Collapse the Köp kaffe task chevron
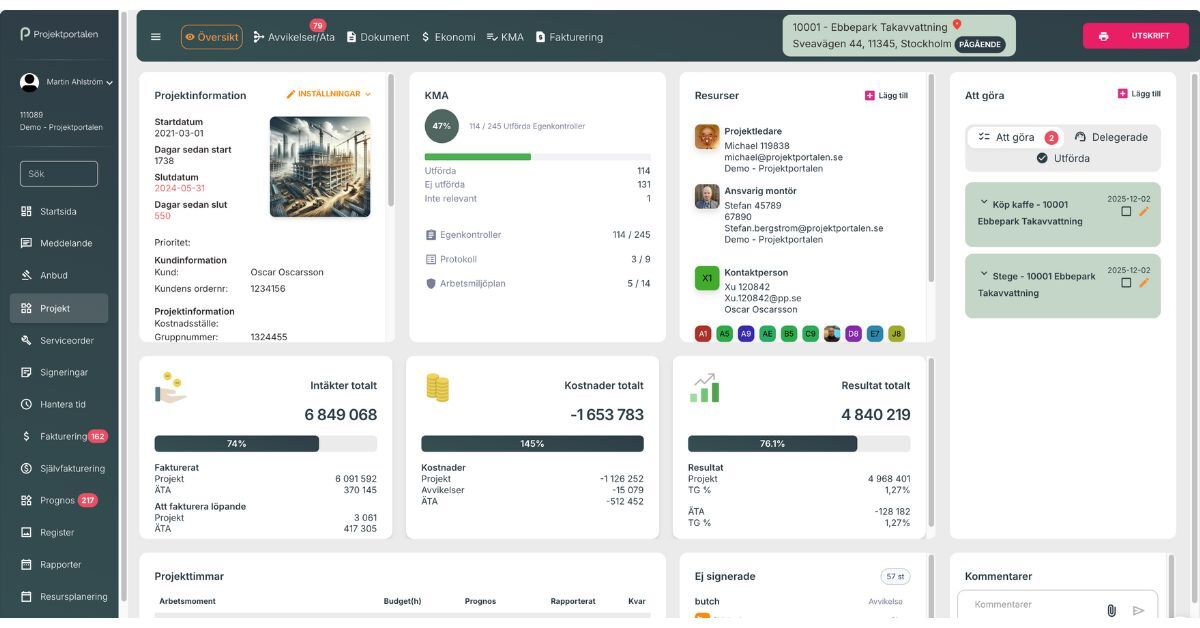The width and height of the screenshot is (1200, 628). (983, 203)
